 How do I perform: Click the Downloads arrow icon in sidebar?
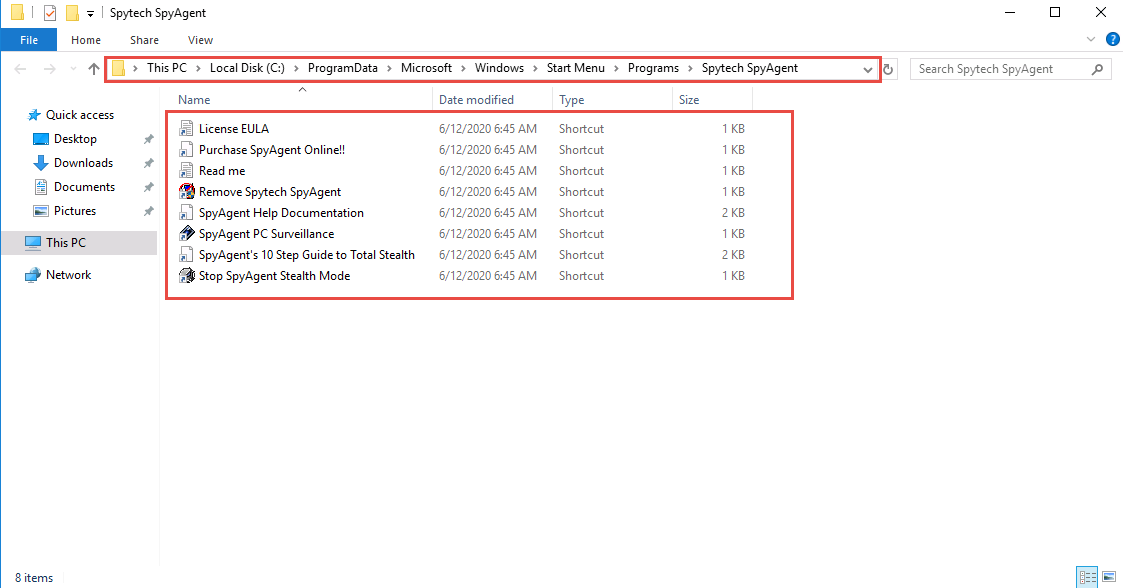[42, 163]
